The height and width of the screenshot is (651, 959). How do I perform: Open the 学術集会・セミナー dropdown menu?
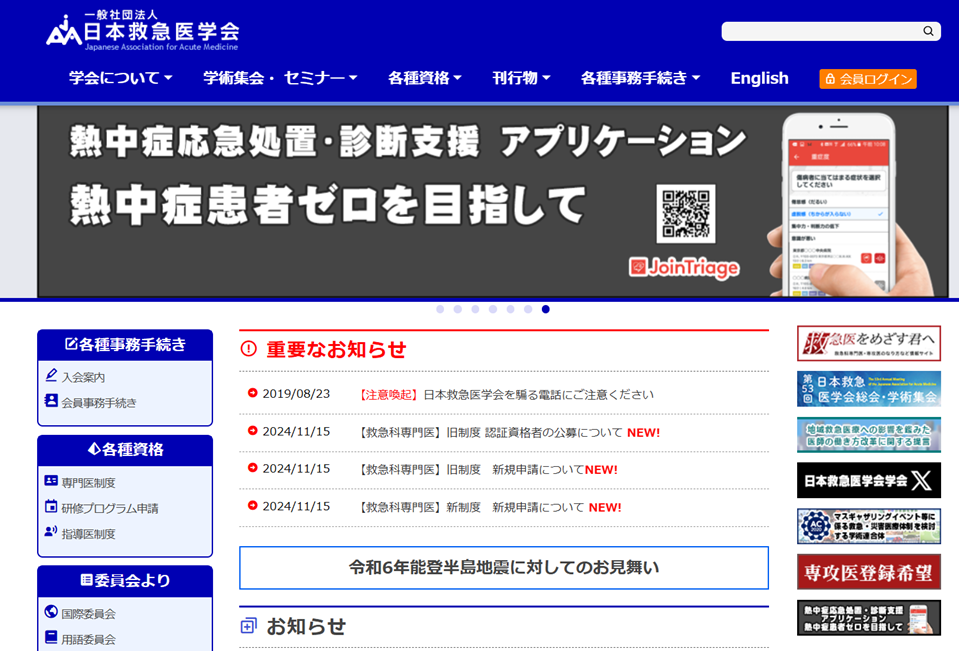pos(280,78)
